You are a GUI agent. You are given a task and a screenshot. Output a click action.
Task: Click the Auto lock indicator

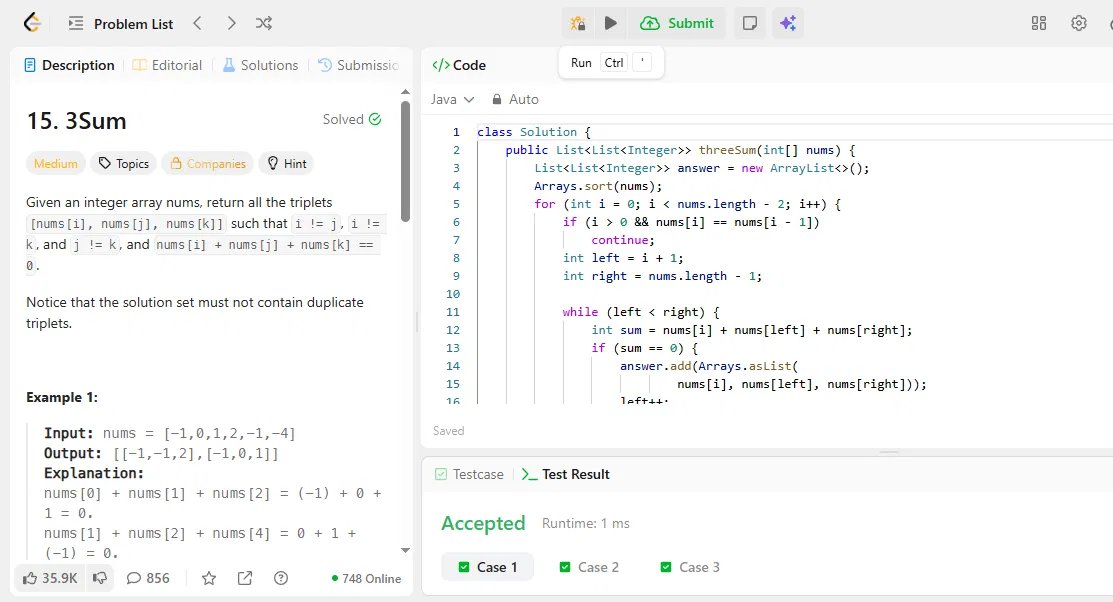(515, 99)
